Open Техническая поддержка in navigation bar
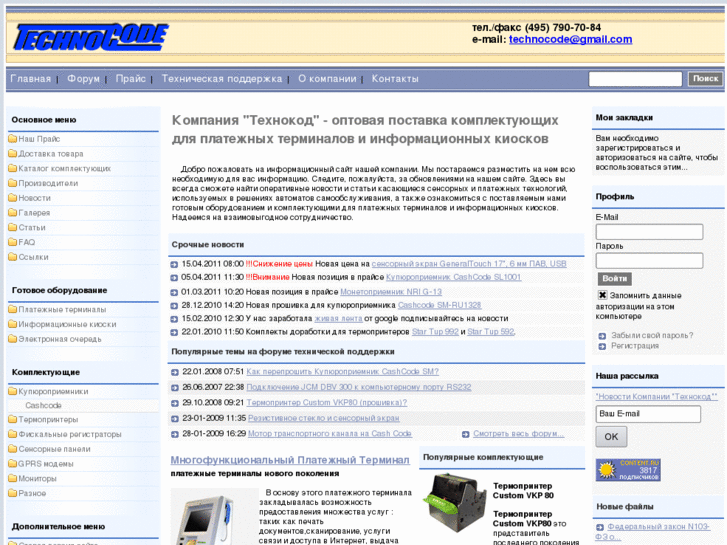 click(x=222, y=79)
